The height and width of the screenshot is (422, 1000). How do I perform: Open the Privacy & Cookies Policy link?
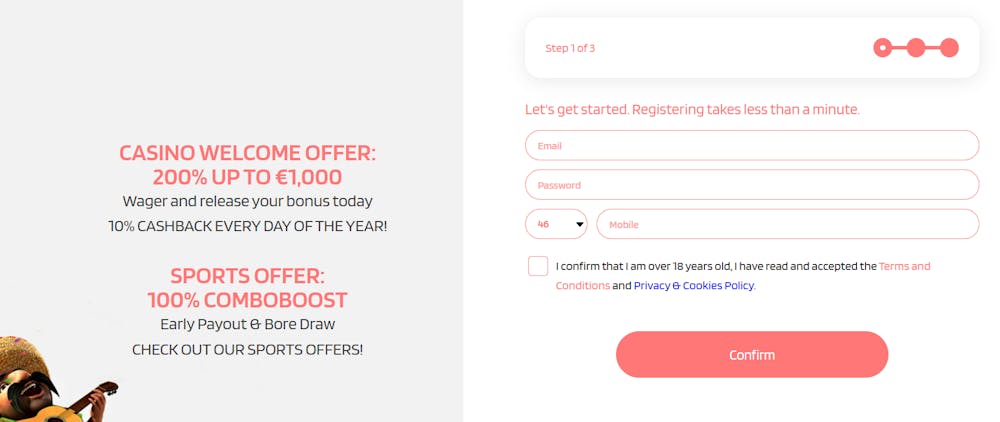tap(694, 286)
